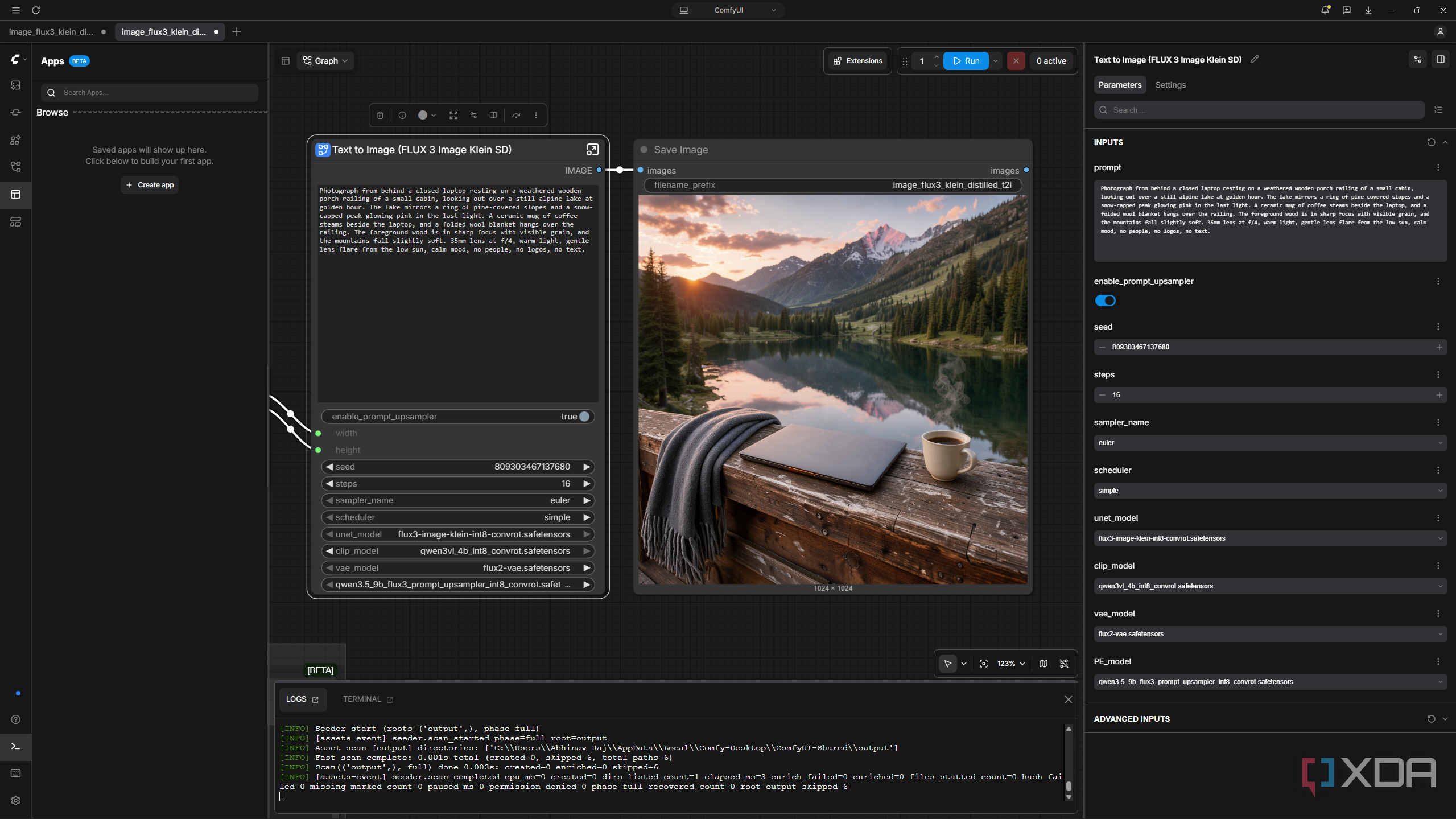Click the expand-frame icon in selection toolbar
1456x819 pixels.
(x=453, y=115)
